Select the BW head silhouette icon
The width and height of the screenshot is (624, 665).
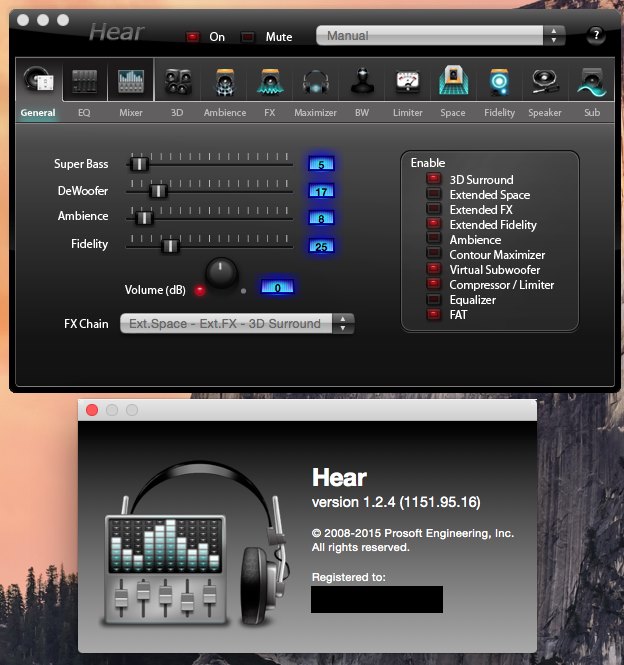click(x=362, y=81)
